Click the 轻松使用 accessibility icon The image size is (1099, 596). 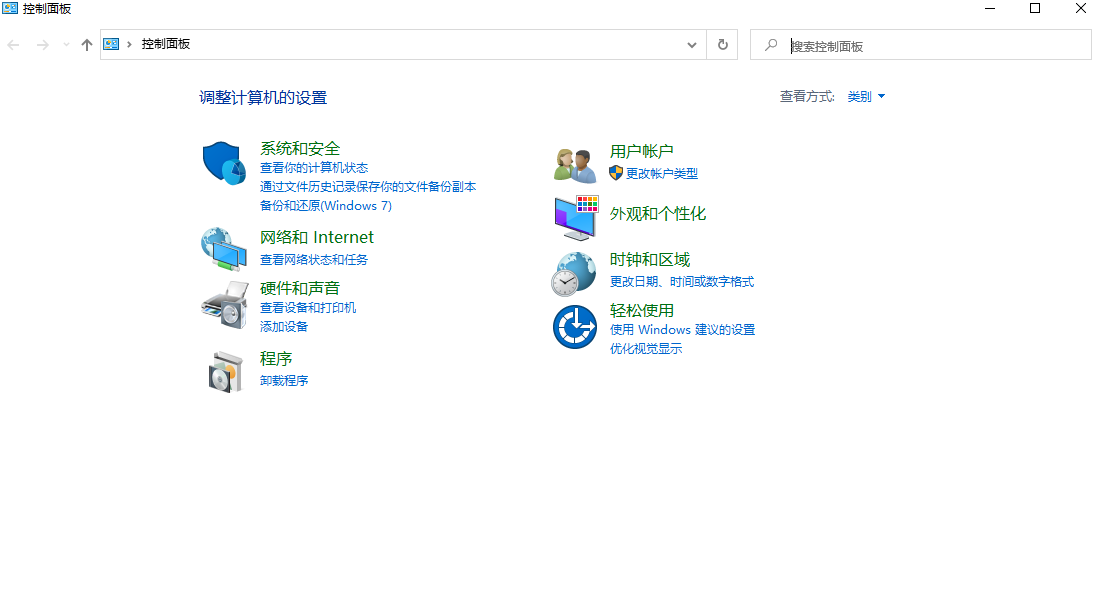coord(573,327)
